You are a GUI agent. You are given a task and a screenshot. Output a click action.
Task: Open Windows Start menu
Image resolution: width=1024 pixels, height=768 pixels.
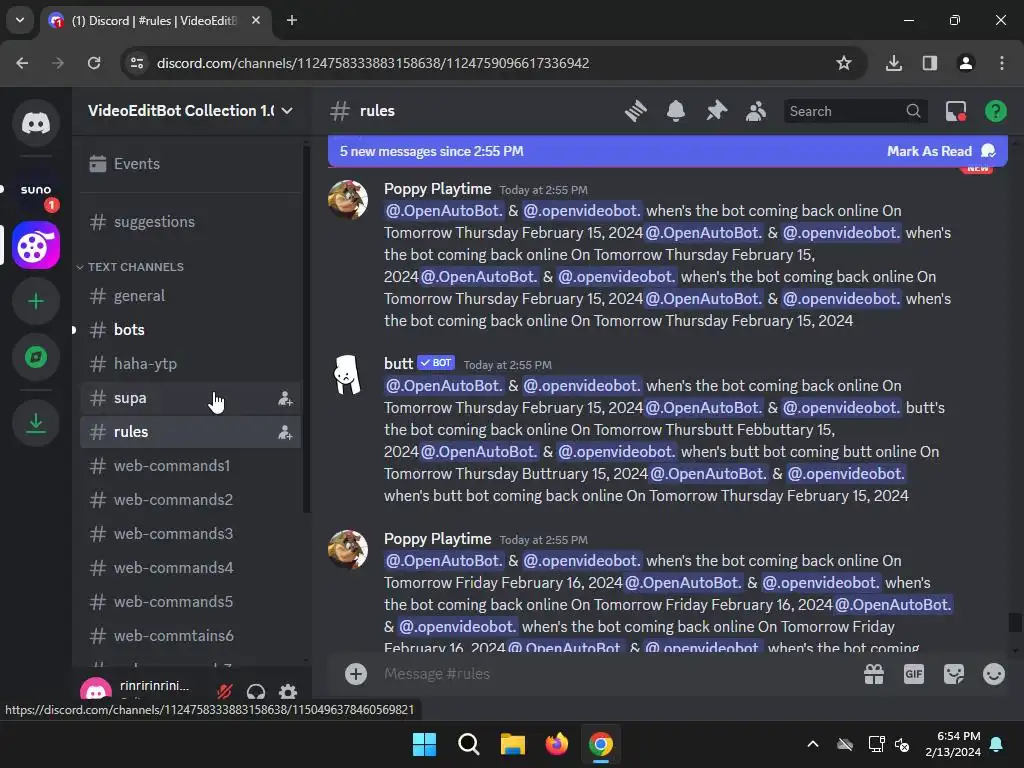(424, 744)
